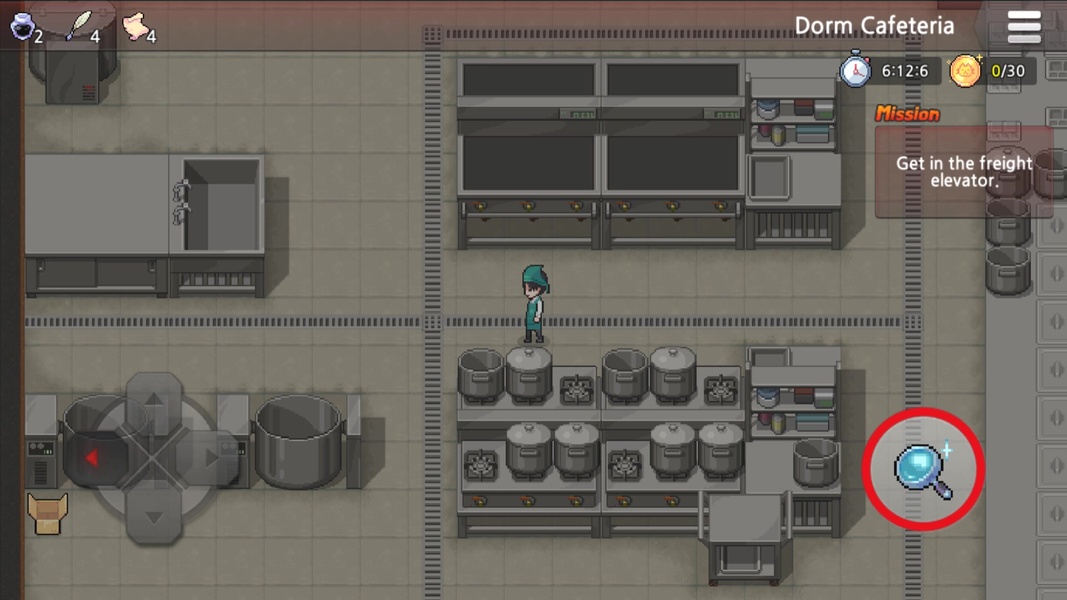Tap the large empty sink basin
The image size is (1067, 600).
220,204
